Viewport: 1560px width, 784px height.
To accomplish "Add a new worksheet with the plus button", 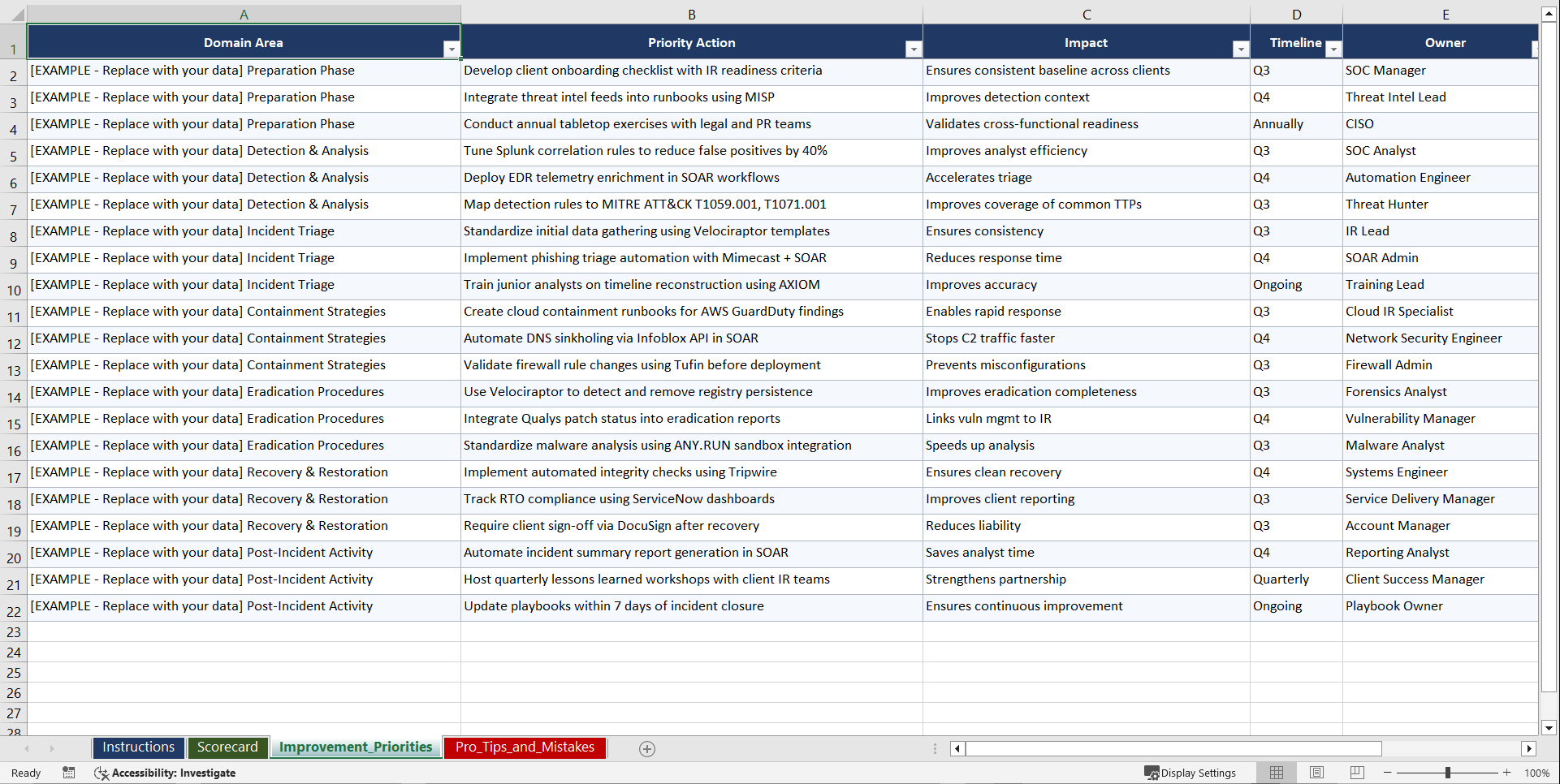I will (646, 748).
